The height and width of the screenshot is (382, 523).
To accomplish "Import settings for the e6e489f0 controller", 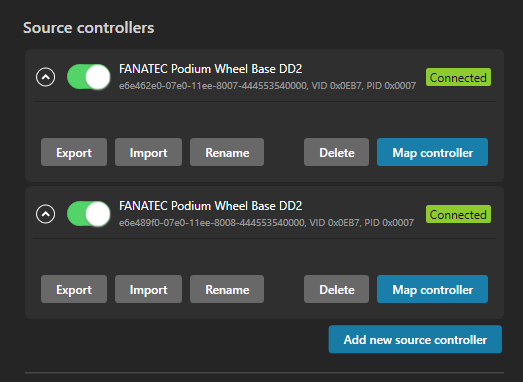I will pos(148,289).
